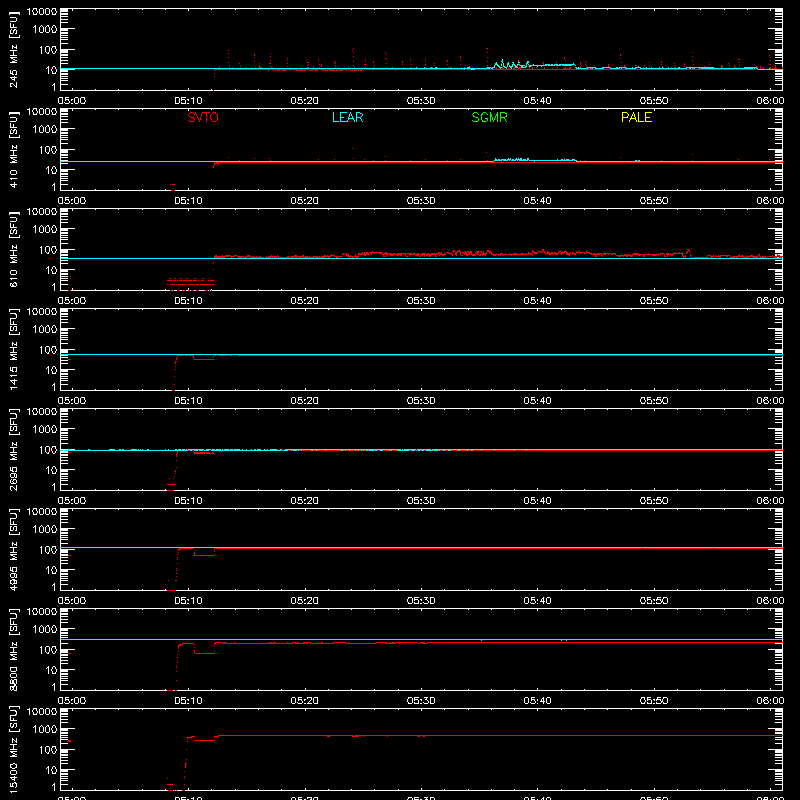This screenshot has height=800, width=800.
Task: Select the 610 MHz [SFU] axis title
Action: pos(13,249)
